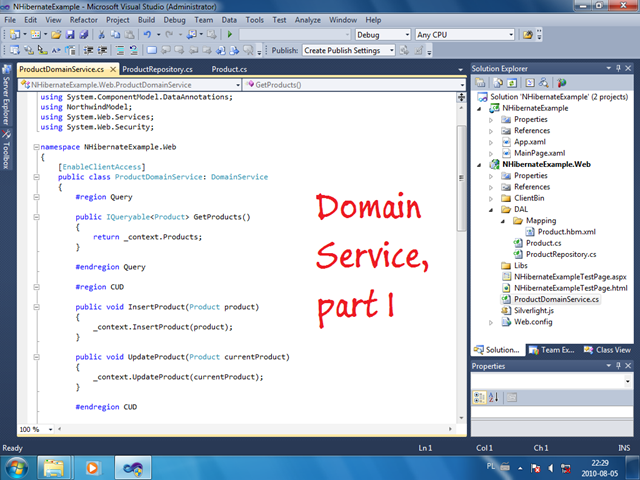Click the Comment Selection icon
The height and width of the screenshot is (480, 640).
[x=120, y=50]
